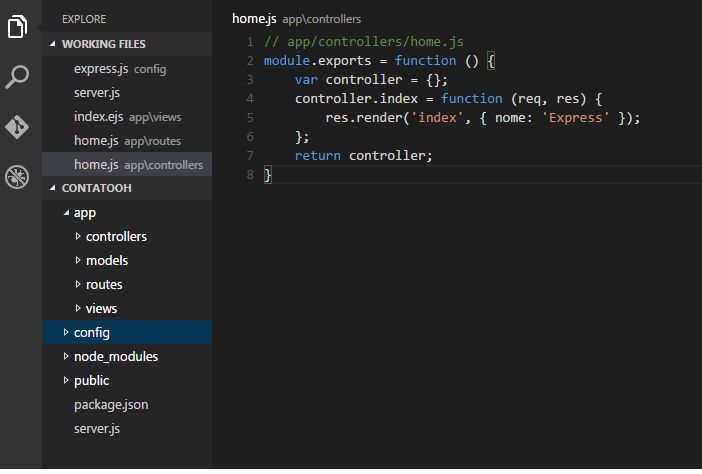This screenshot has width=702, height=474.
Task: Select the public folder label
Action: pyautogui.click(x=91, y=381)
